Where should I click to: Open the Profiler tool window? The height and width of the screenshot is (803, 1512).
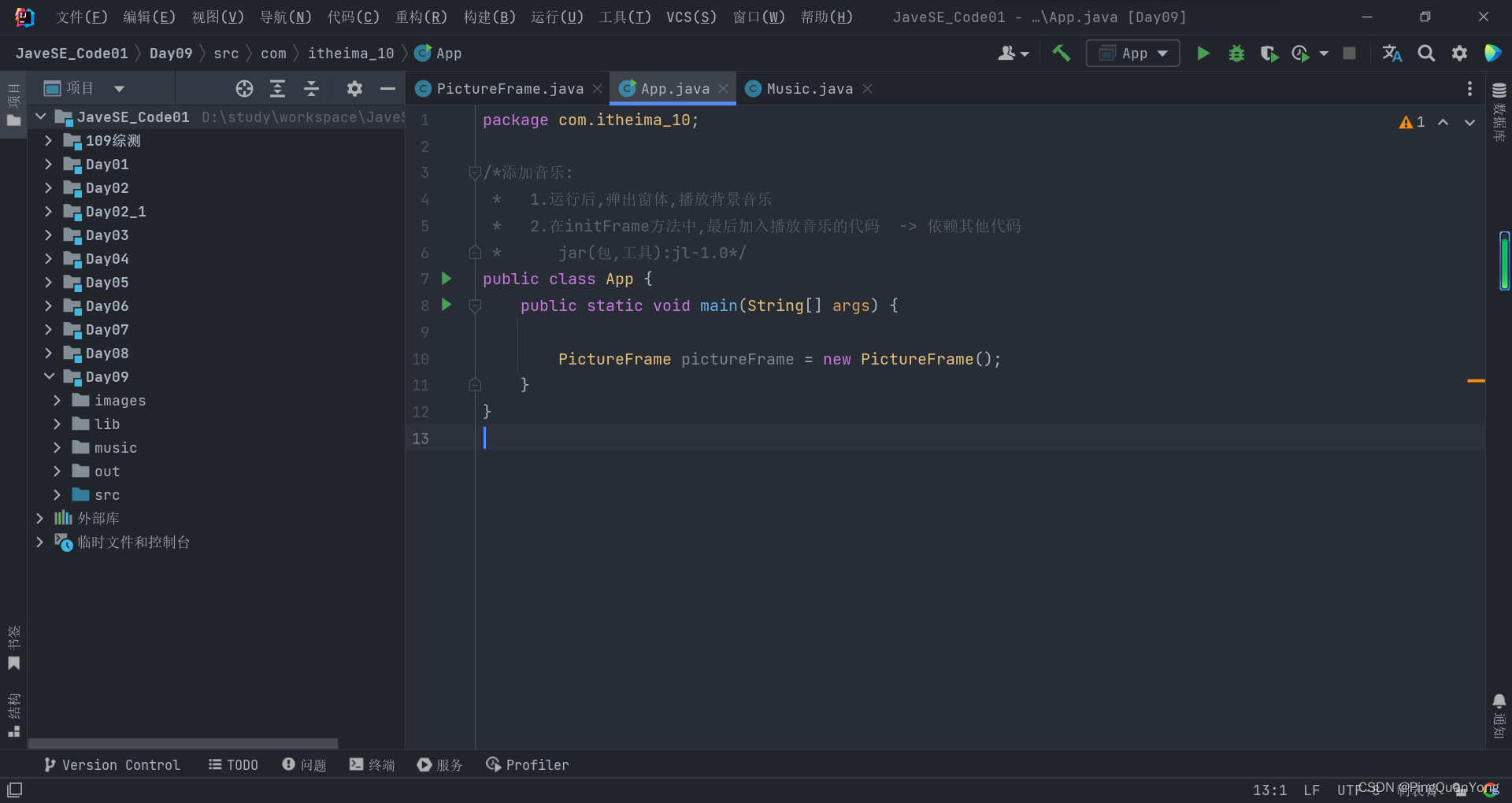tap(527, 764)
